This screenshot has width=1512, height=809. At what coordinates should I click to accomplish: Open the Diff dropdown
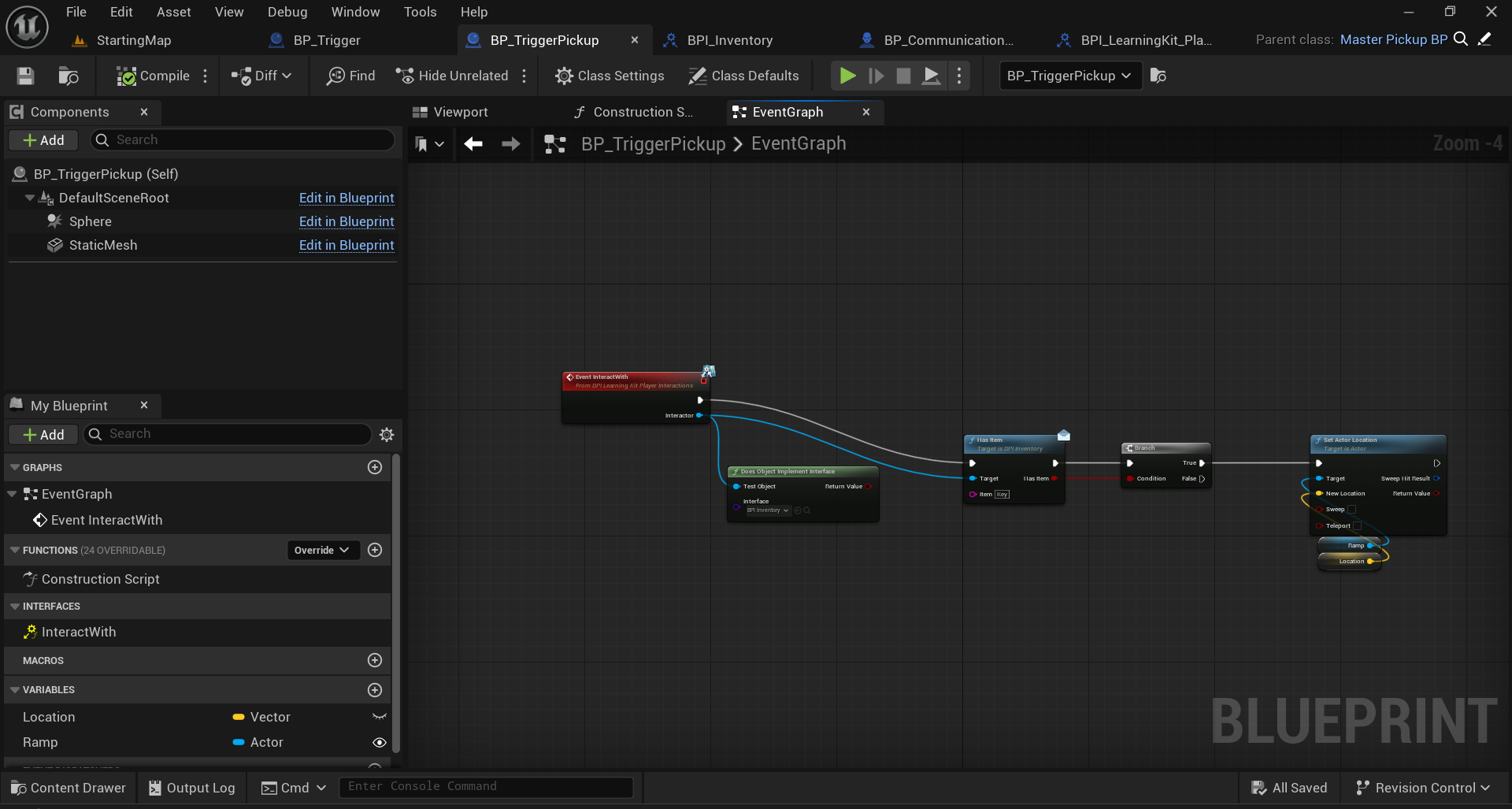pos(261,76)
